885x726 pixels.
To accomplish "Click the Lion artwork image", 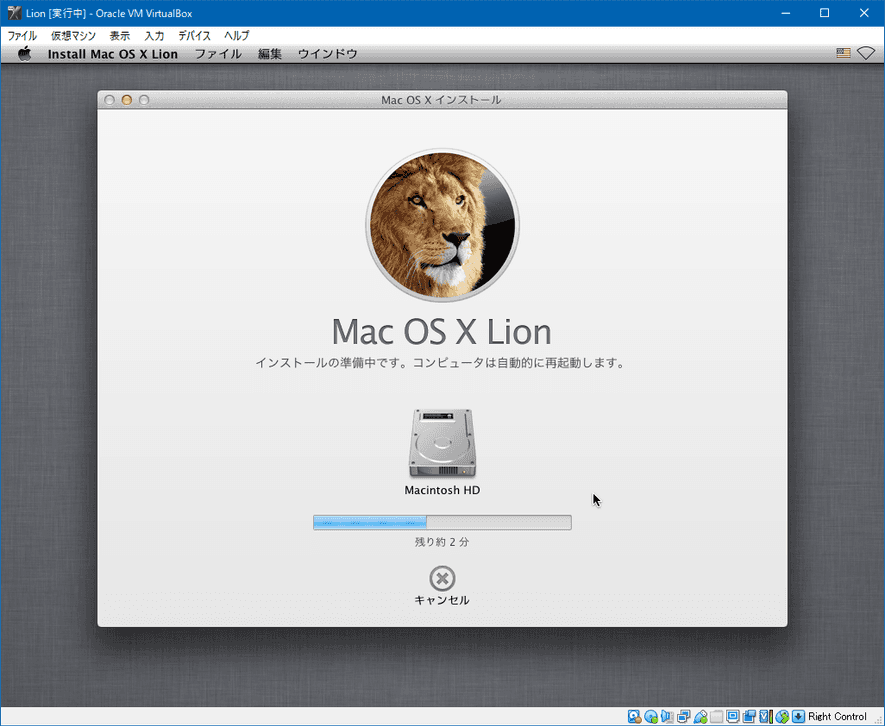I will (442, 229).
